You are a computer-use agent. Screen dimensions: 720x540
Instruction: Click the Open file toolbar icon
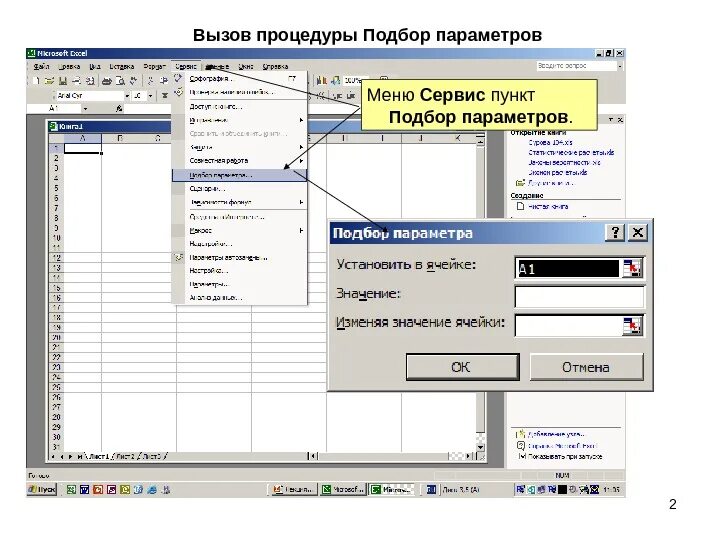click(50, 81)
